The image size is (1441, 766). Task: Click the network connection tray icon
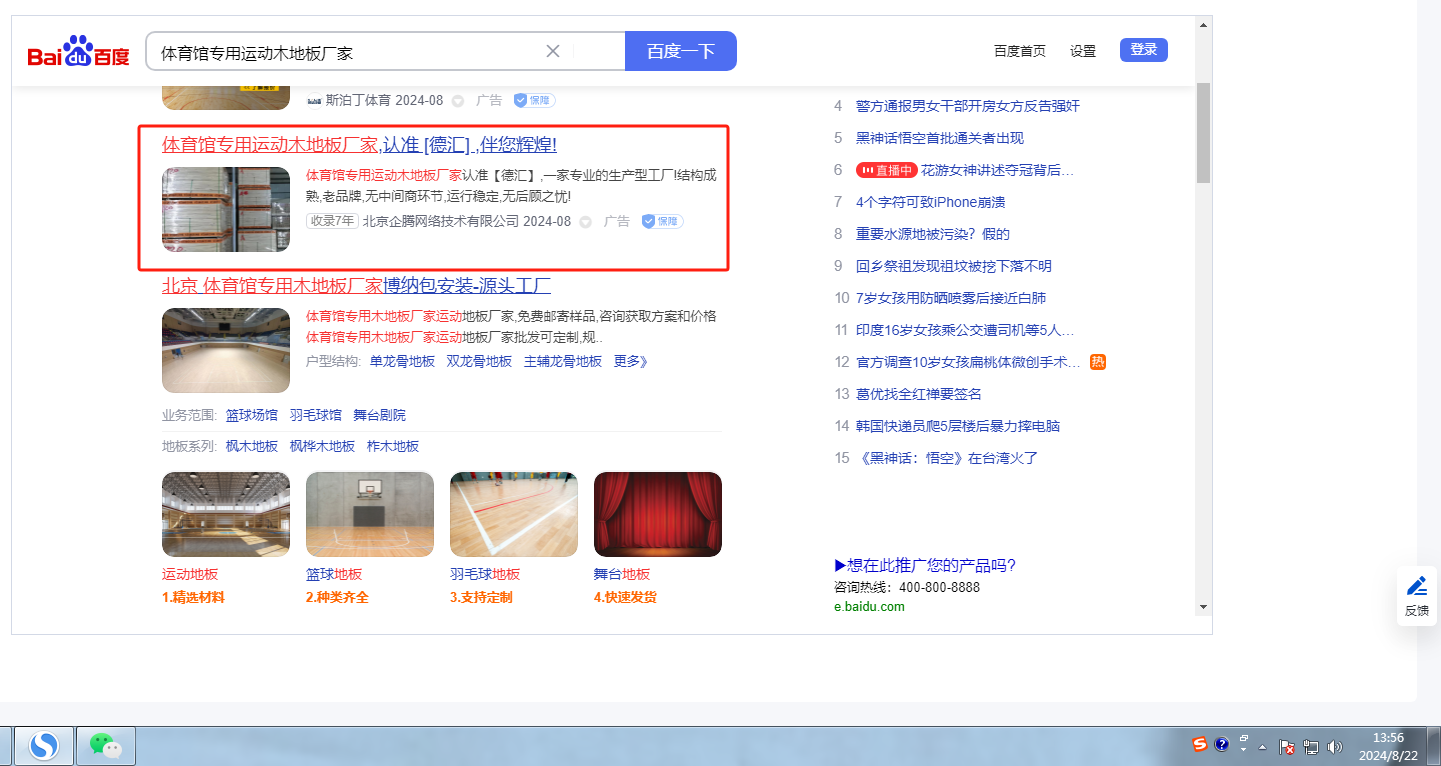(x=1311, y=746)
